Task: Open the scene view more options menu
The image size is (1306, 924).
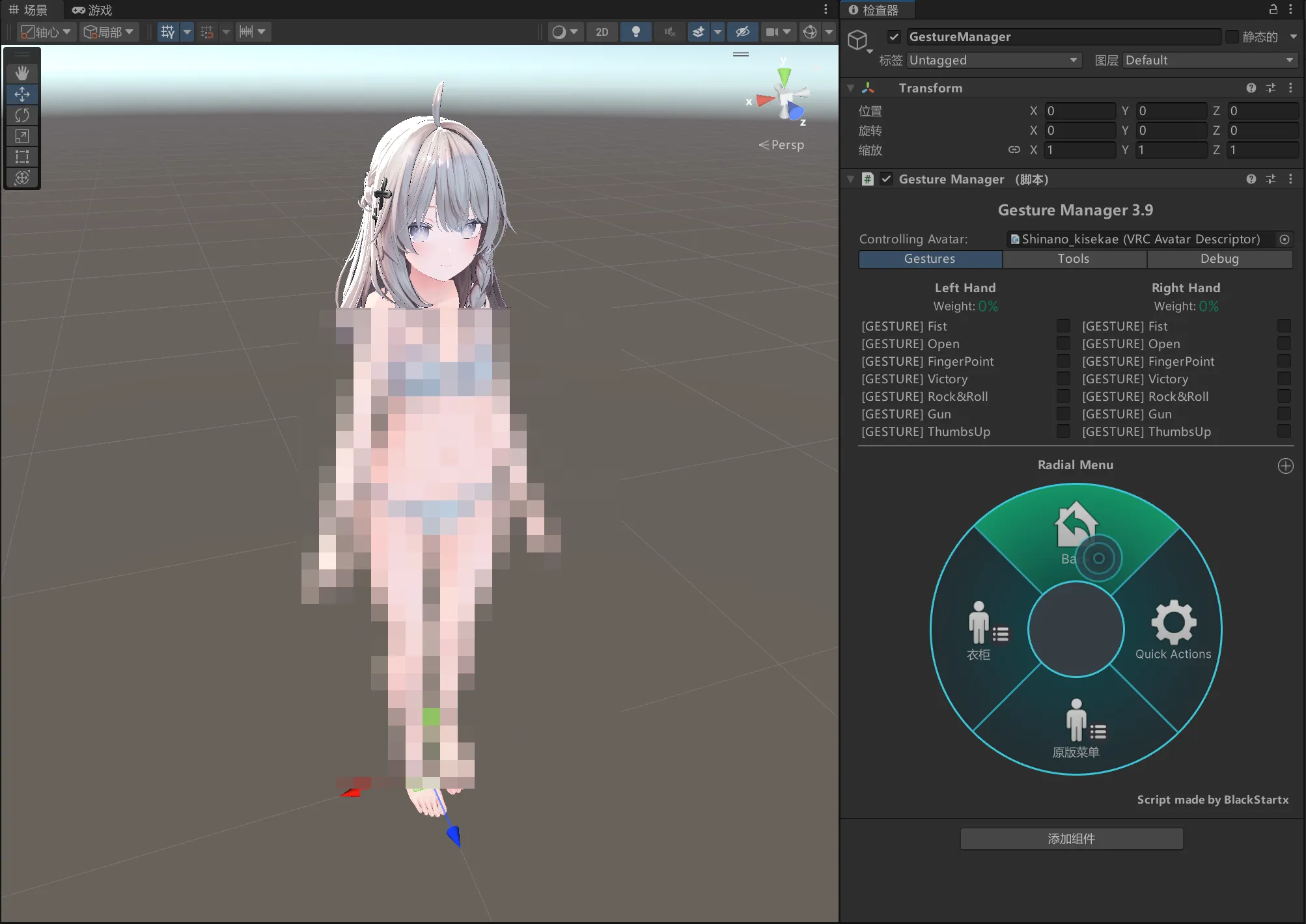Action: click(826, 9)
